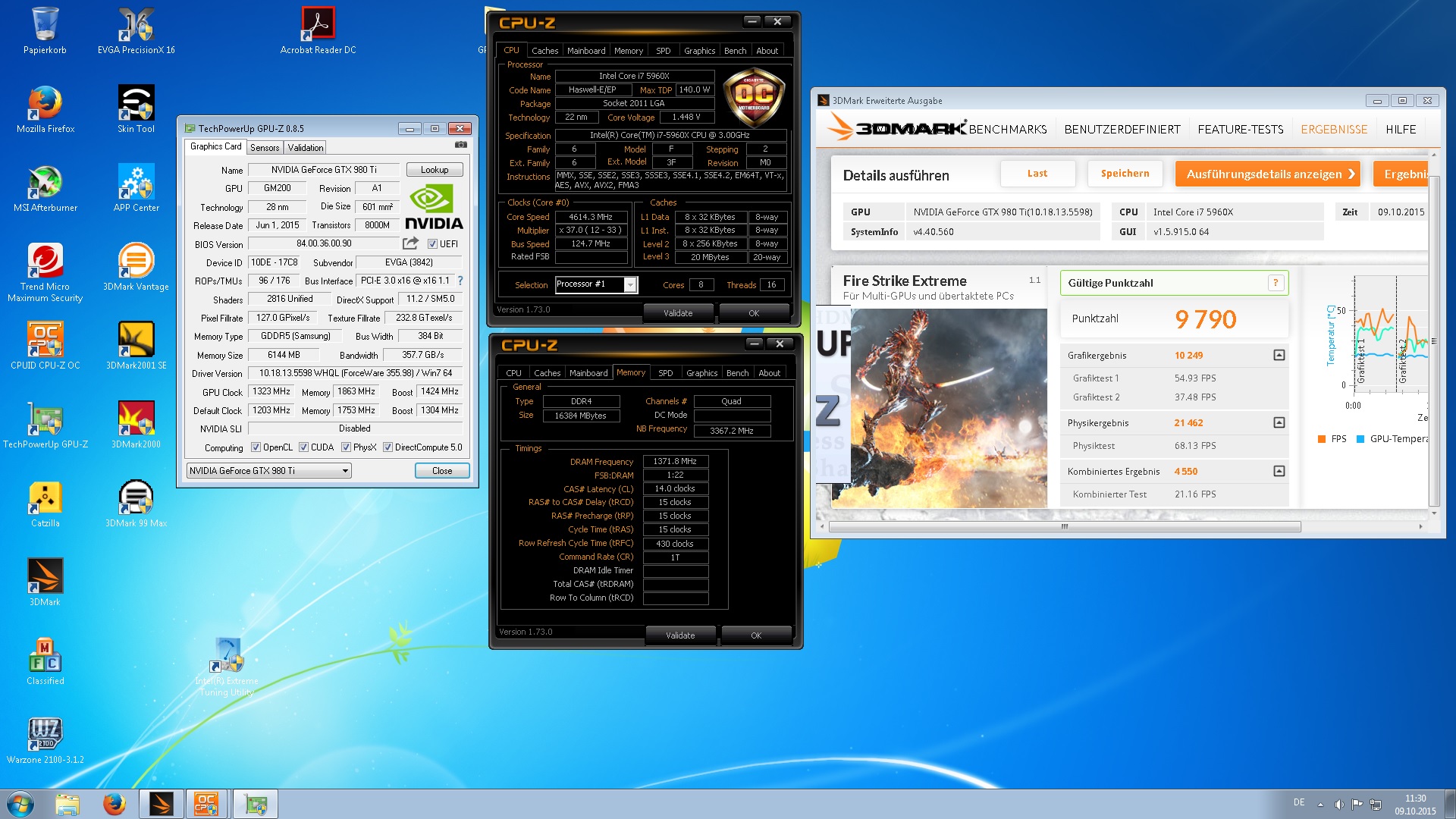
Task: Launch EVGA PrecisionX 16 desktop shortcut
Action: [x=136, y=30]
